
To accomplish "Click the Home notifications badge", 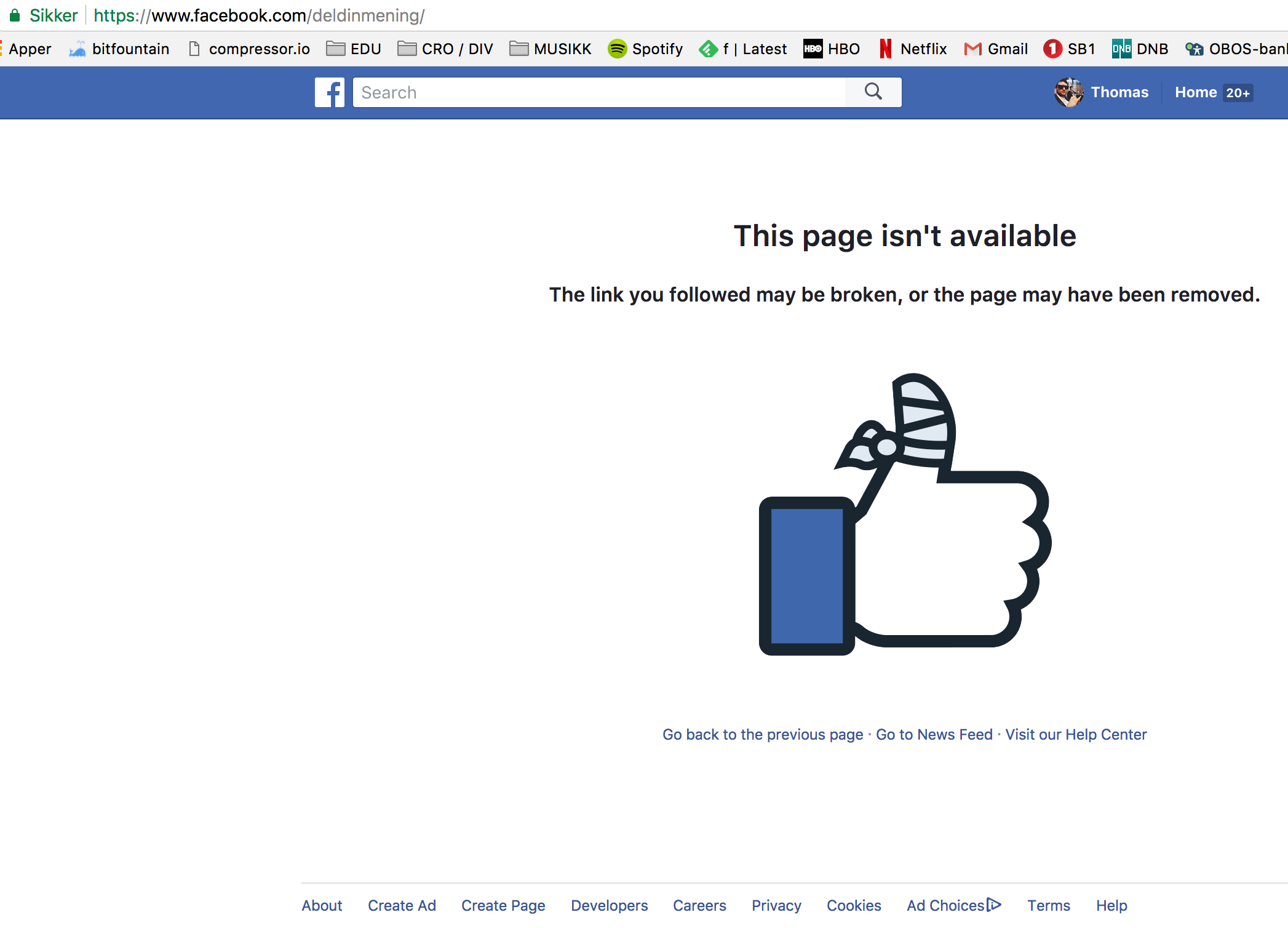I will coord(1237,92).
